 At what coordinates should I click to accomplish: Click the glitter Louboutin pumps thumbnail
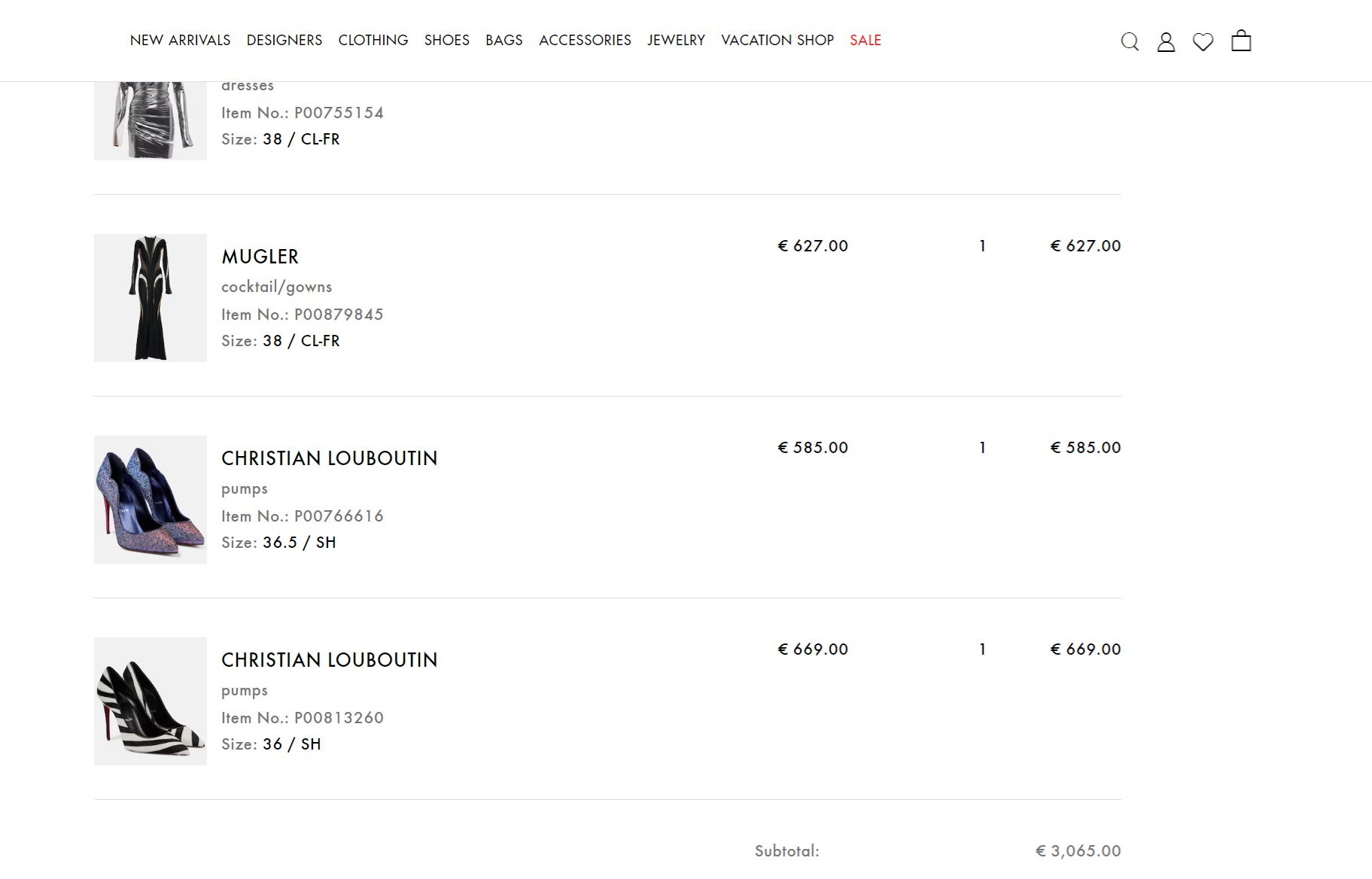point(151,500)
